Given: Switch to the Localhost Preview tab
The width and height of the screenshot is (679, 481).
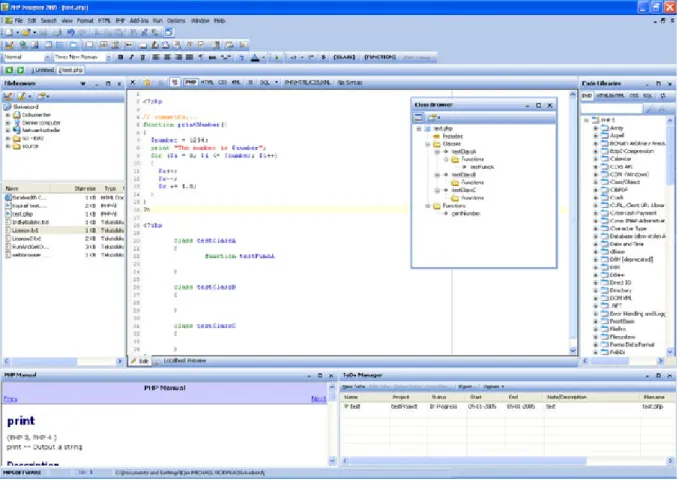Looking at the screenshot, I should coord(184,361).
